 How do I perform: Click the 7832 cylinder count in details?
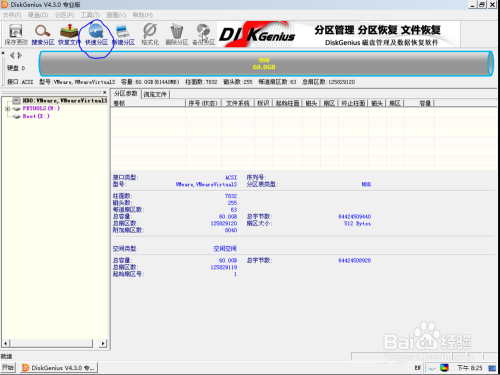click(x=231, y=196)
